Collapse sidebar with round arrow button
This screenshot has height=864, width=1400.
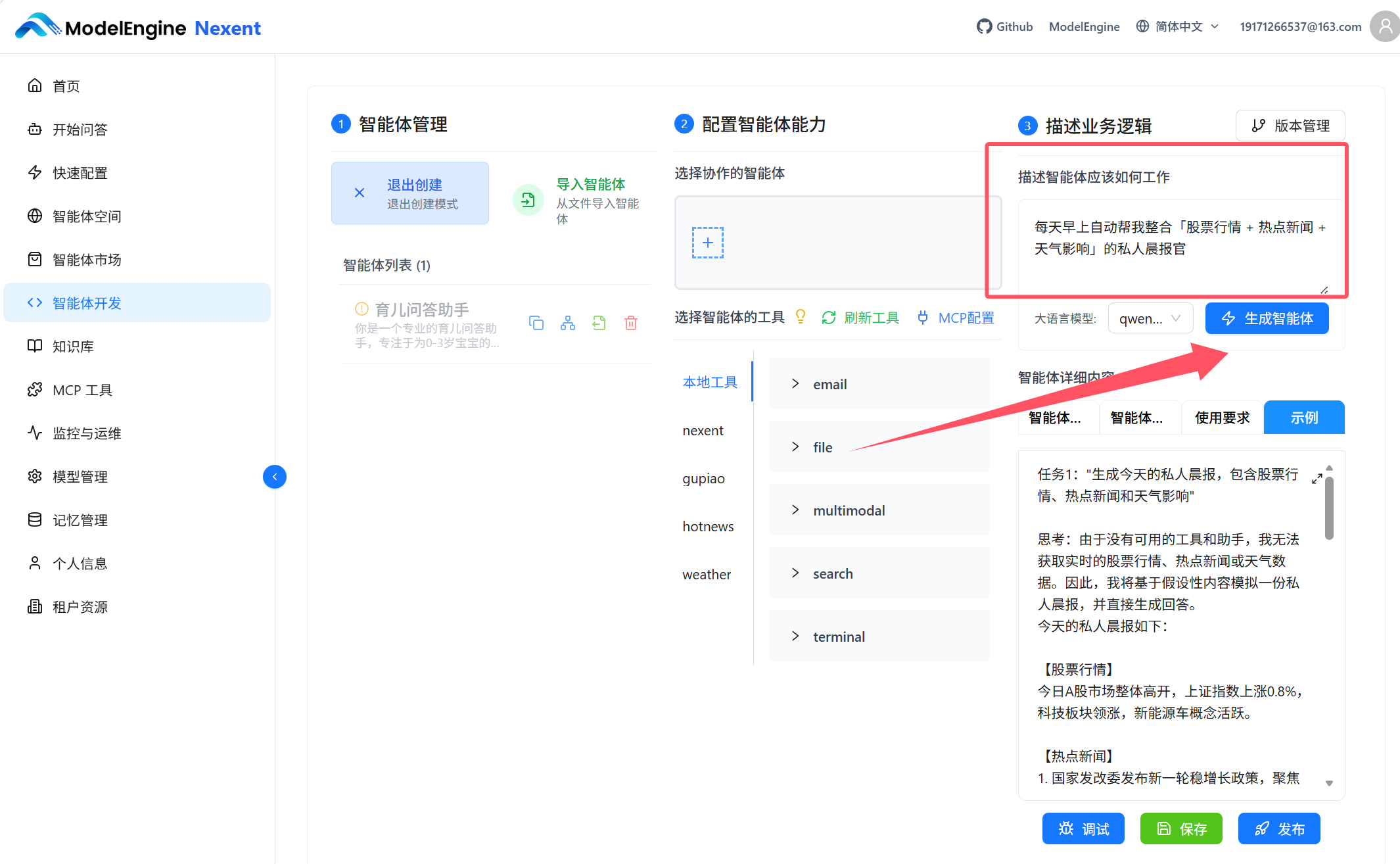(x=275, y=477)
